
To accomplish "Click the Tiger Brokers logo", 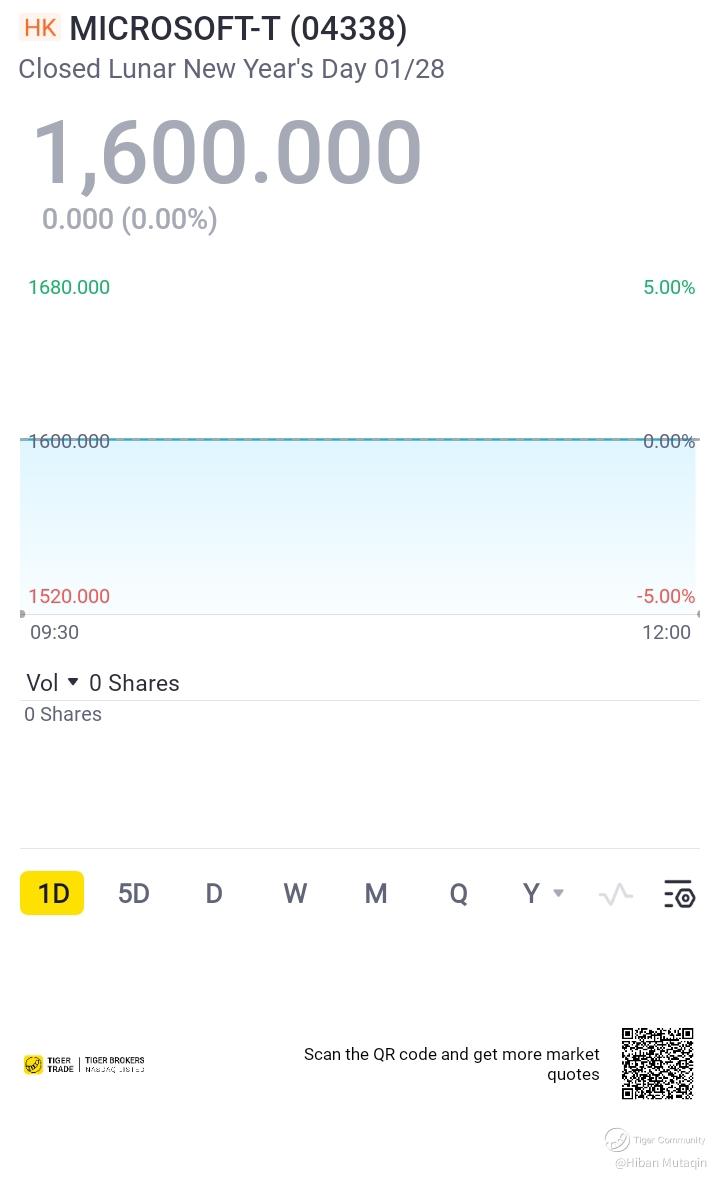I will click(x=114, y=1065).
